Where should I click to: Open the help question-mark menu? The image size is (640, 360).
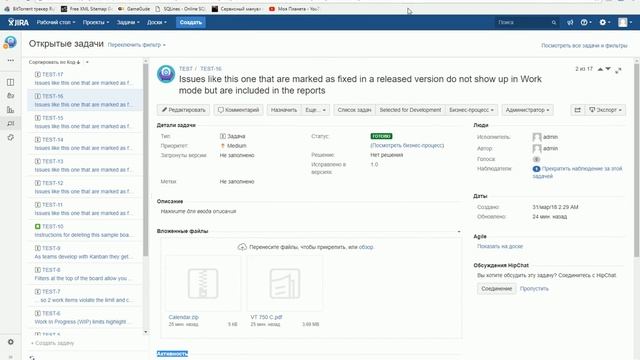click(x=586, y=22)
